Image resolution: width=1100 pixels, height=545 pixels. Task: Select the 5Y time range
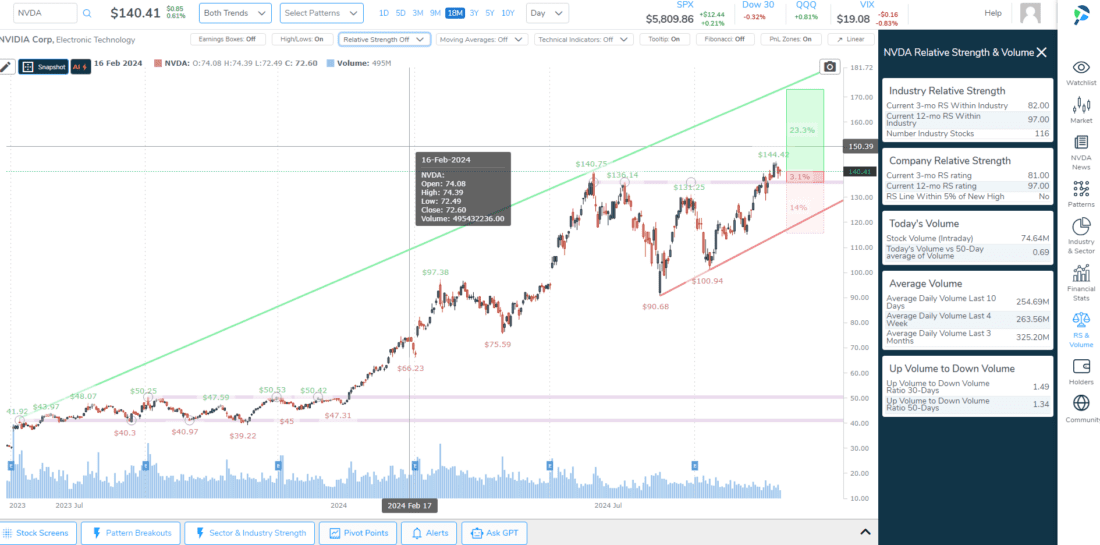(x=490, y=13)
